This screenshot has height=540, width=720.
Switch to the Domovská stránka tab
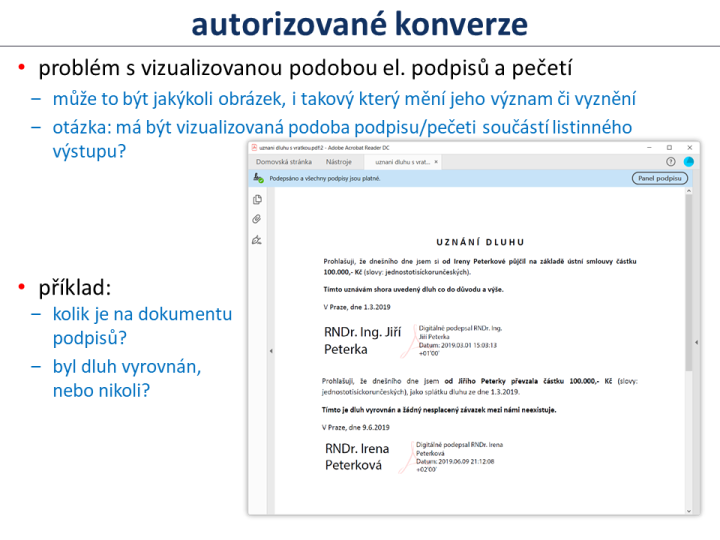point(284,162)
